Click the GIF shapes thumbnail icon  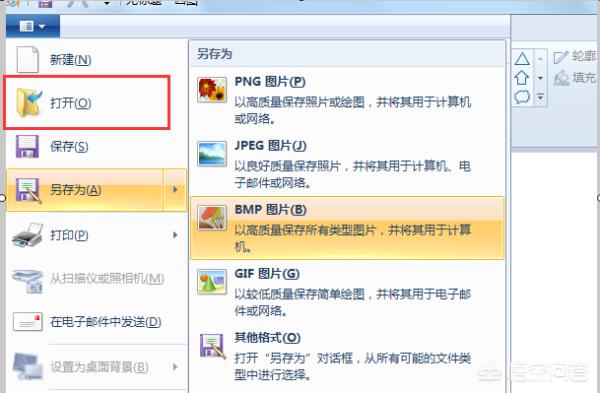tap(212, 282)
